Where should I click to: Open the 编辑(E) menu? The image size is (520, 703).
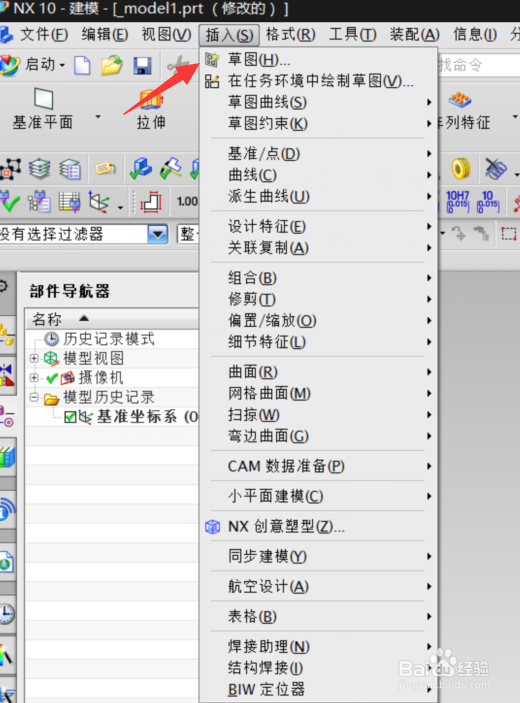[x=105, y=35]
